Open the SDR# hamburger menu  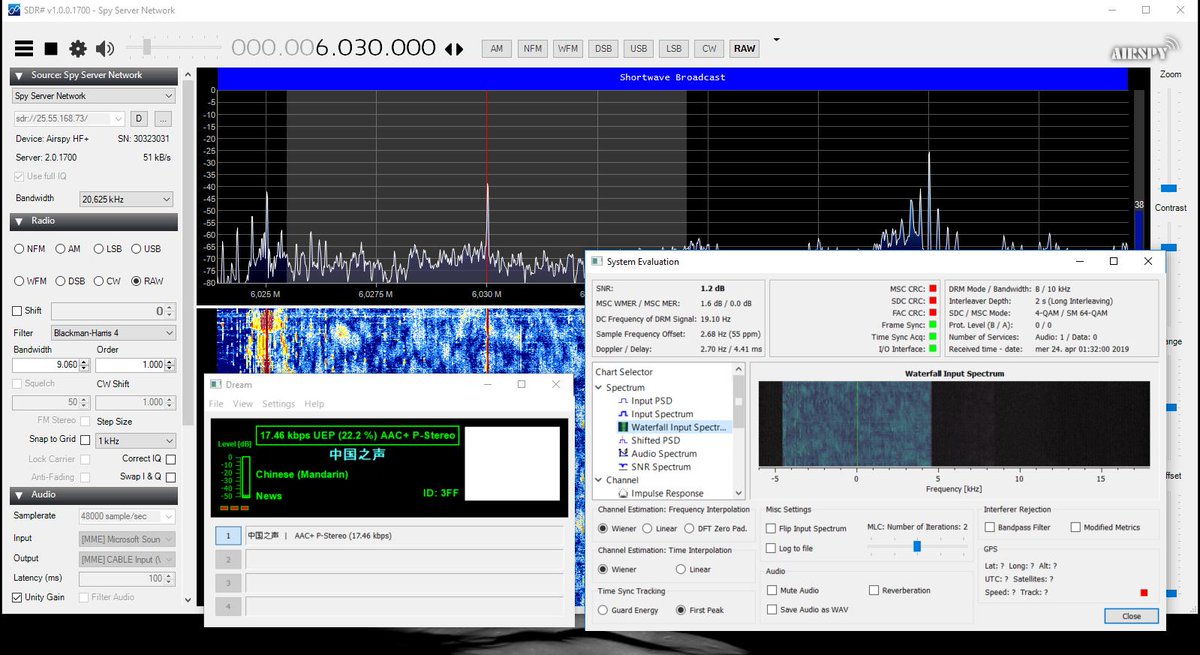(24, 48)
